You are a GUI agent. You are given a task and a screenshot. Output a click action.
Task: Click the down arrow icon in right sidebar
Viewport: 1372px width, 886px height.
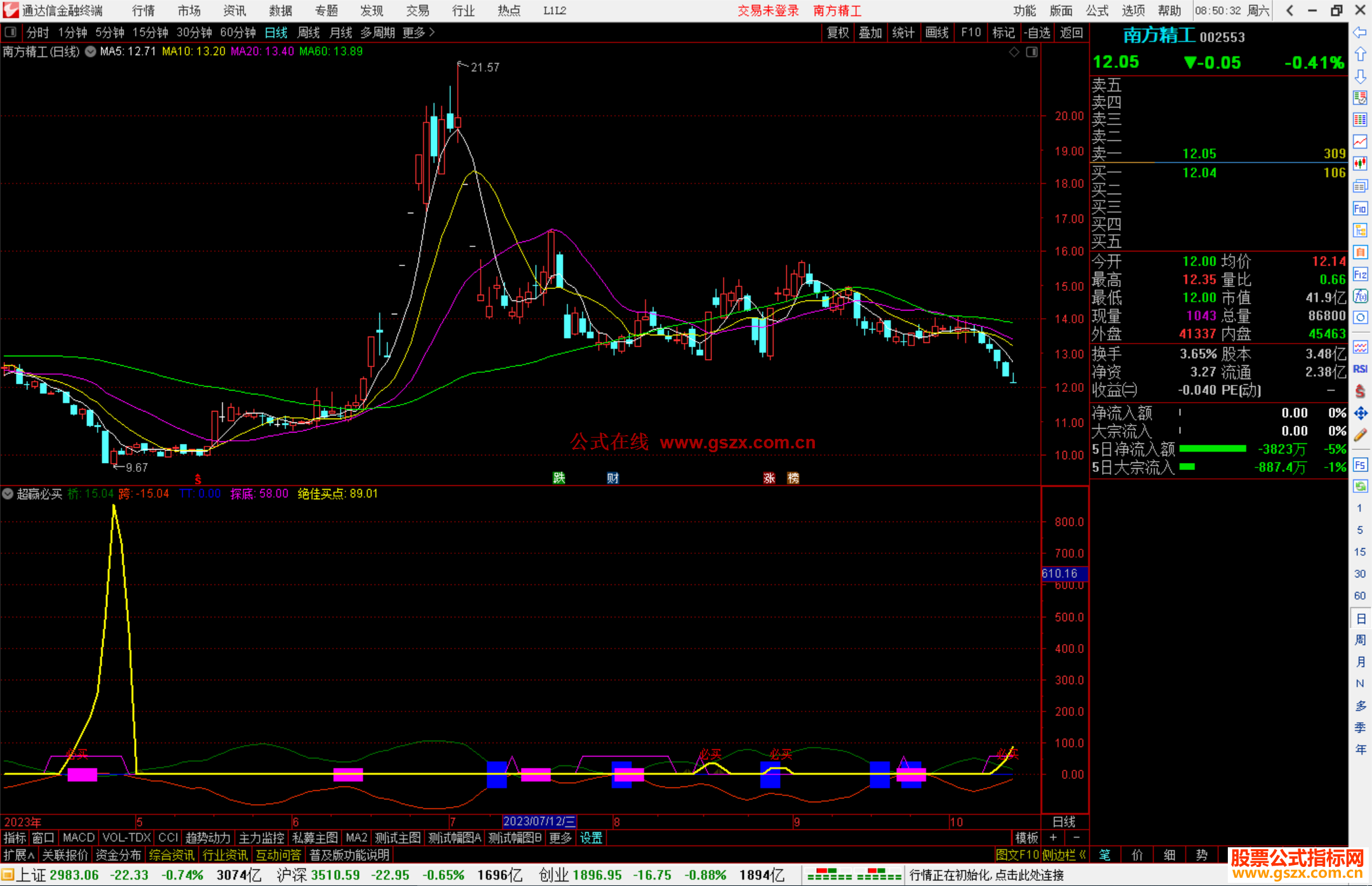coord(1360,76)
